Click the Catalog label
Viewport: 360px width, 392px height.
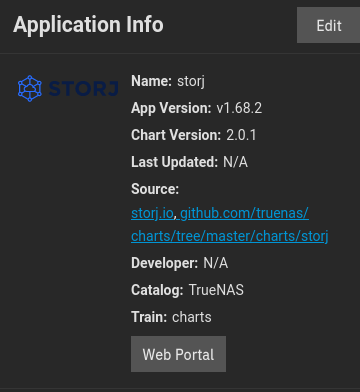(157, 290)
